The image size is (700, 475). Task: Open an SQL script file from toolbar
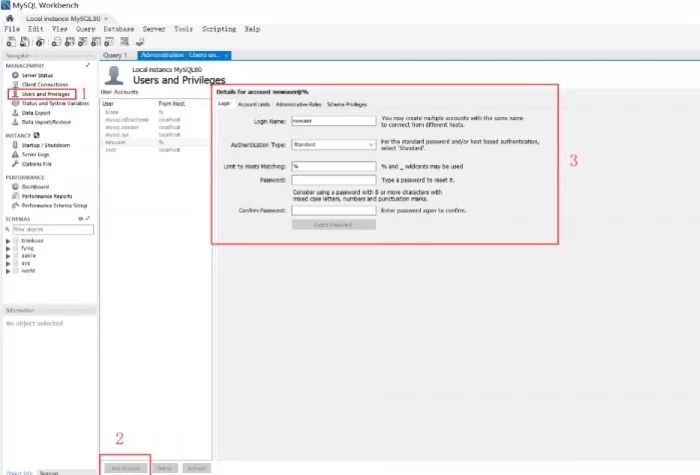click(x=25, y=42)
